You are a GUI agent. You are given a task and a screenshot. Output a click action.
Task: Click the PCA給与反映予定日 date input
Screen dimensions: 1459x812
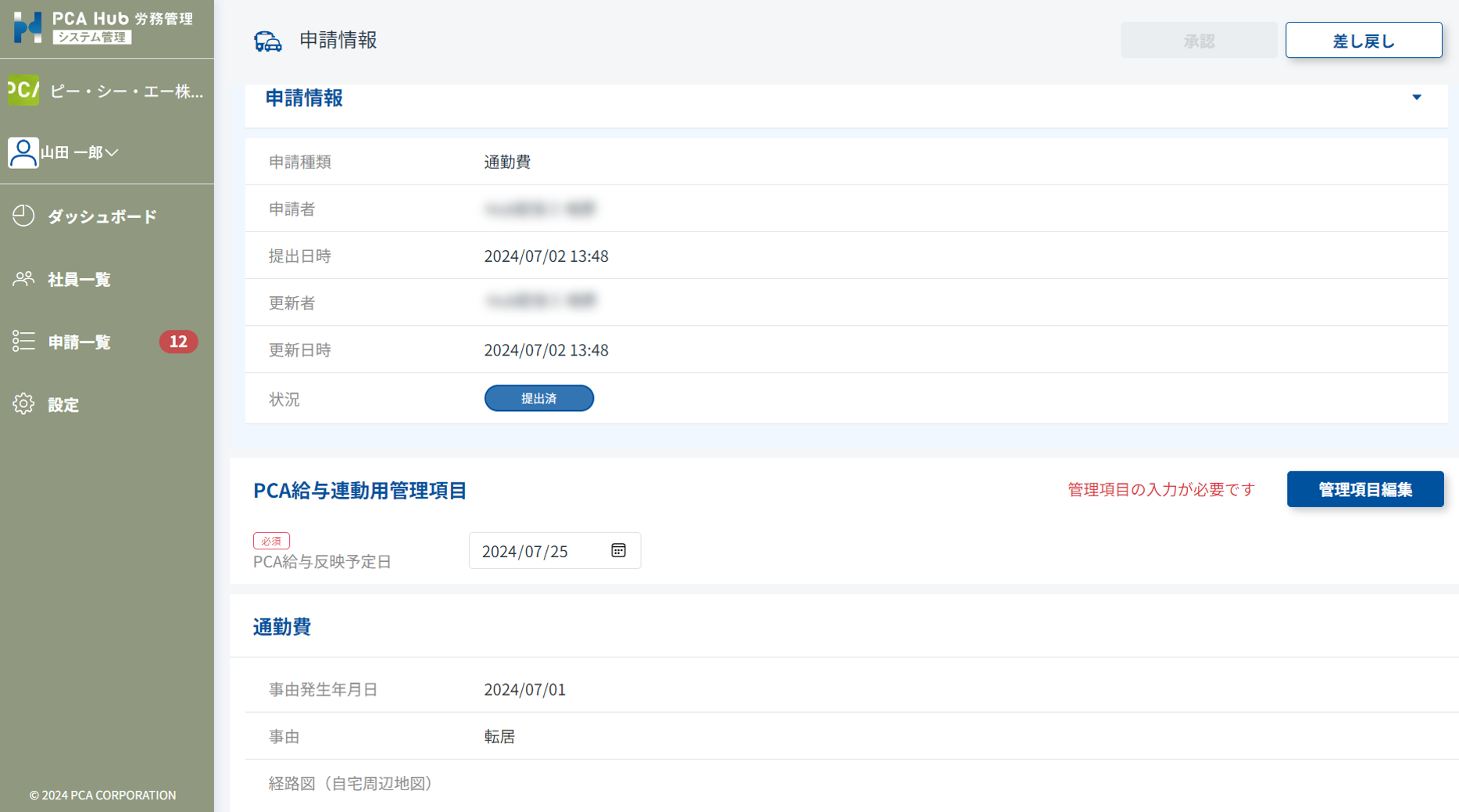click(x=555, y=551)
